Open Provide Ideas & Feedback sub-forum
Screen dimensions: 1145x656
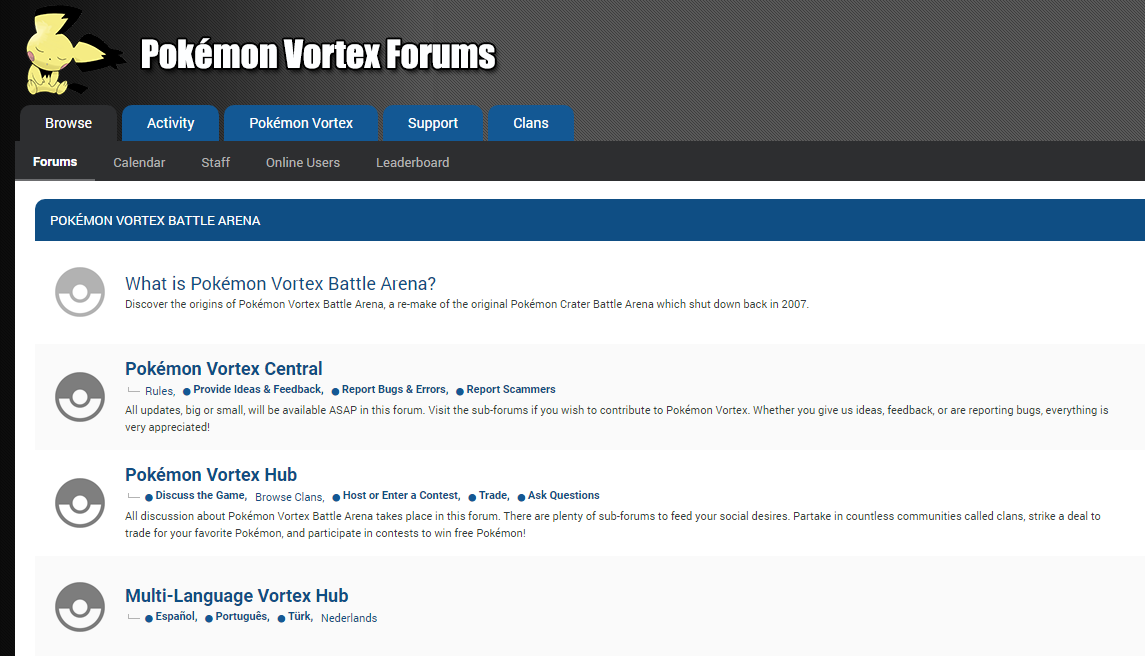258,389
